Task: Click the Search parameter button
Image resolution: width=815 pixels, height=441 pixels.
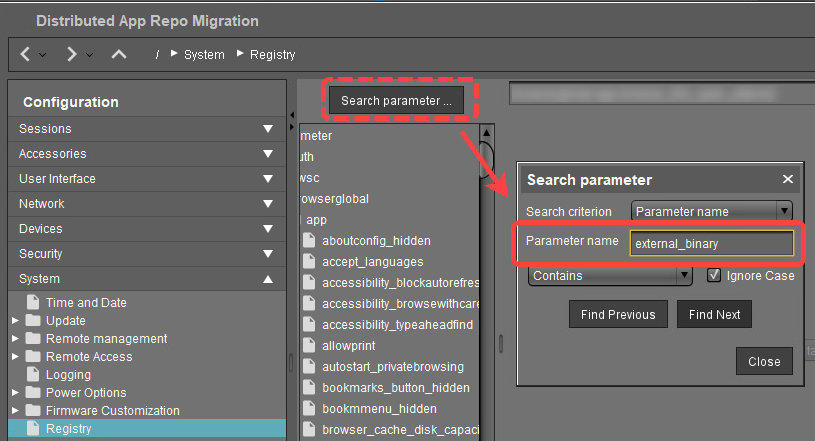Action: 396,101
